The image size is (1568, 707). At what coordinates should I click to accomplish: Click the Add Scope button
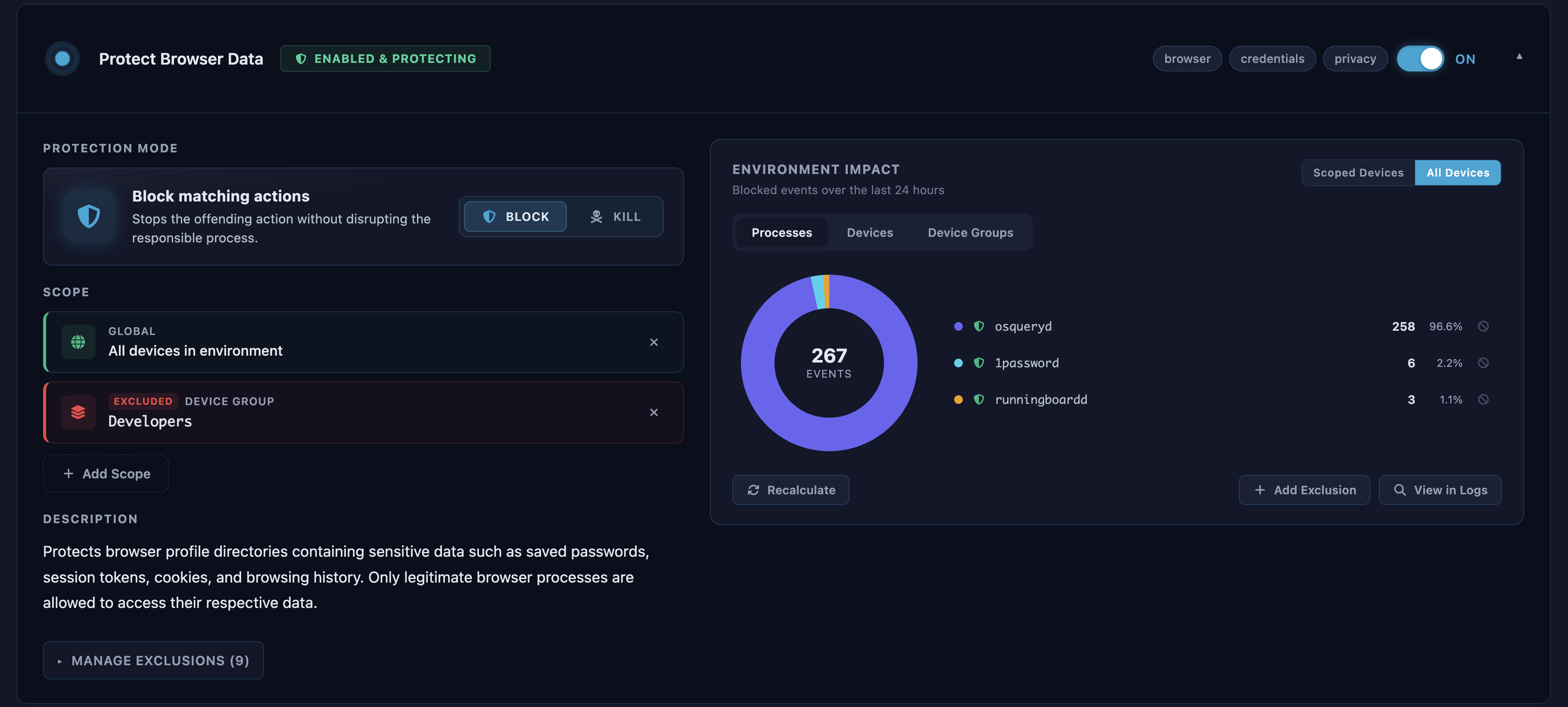click(106, 473)
